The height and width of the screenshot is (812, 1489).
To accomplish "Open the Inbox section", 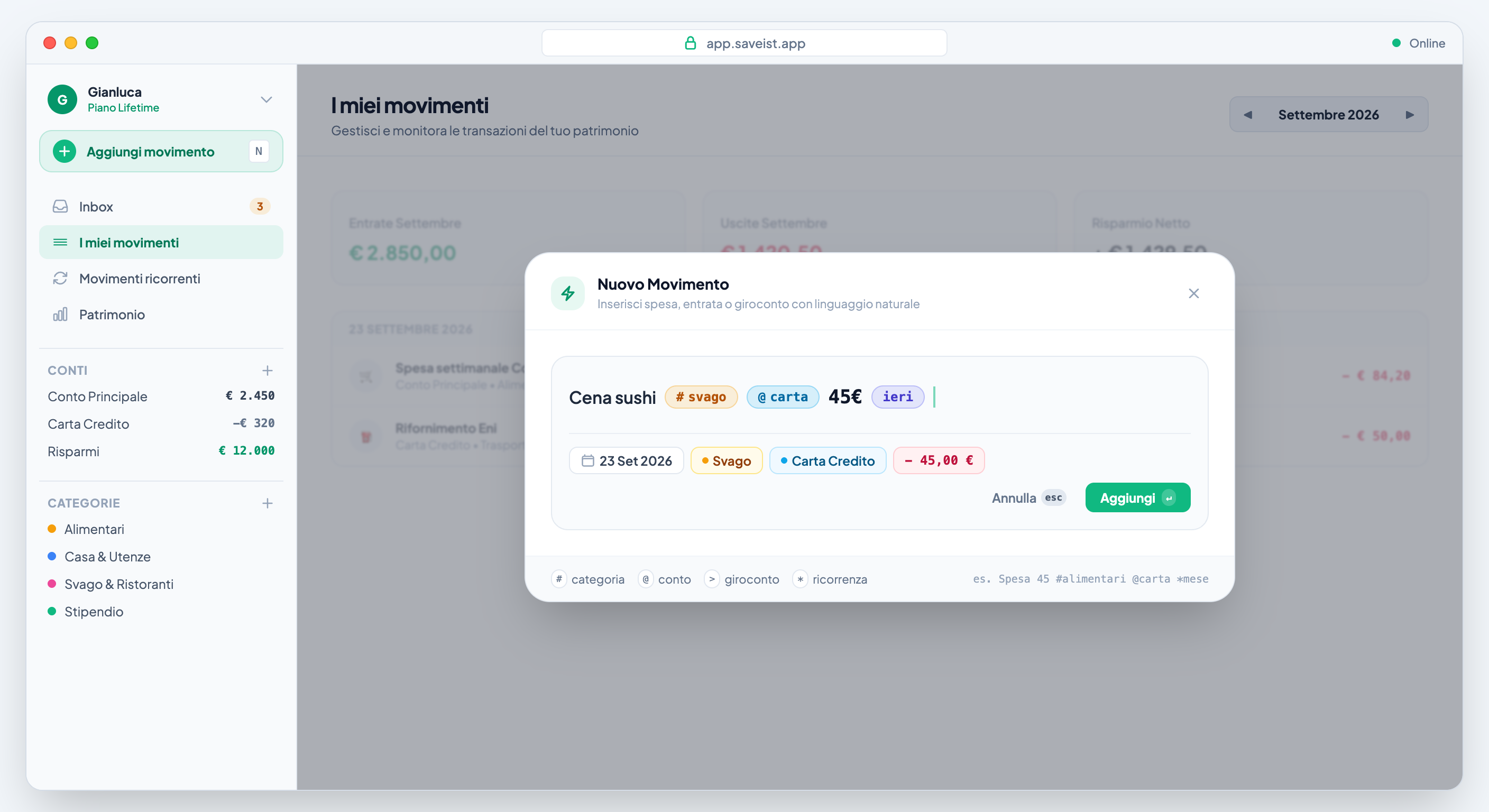I will click(x=161, y=206).
